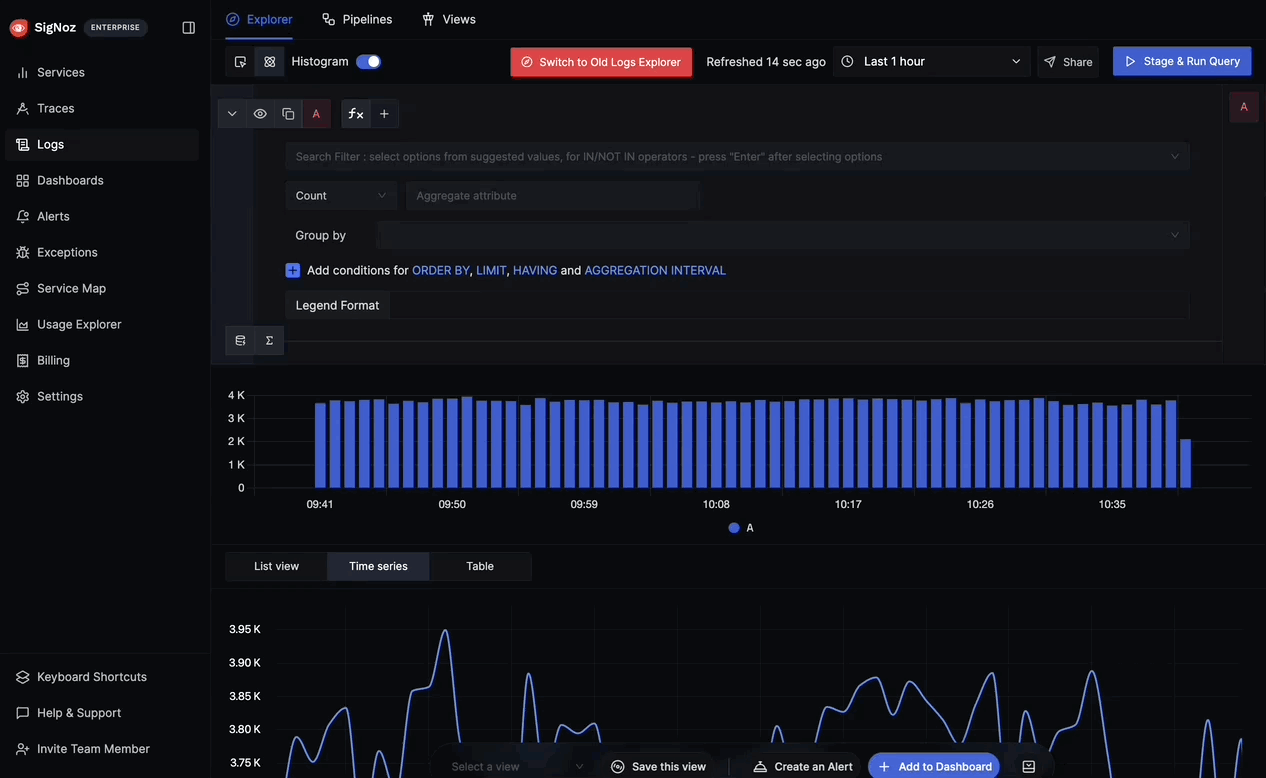Switch to the Pipelines tab
This screenshot has height=778, width=1266.
[x=357, y=19]
